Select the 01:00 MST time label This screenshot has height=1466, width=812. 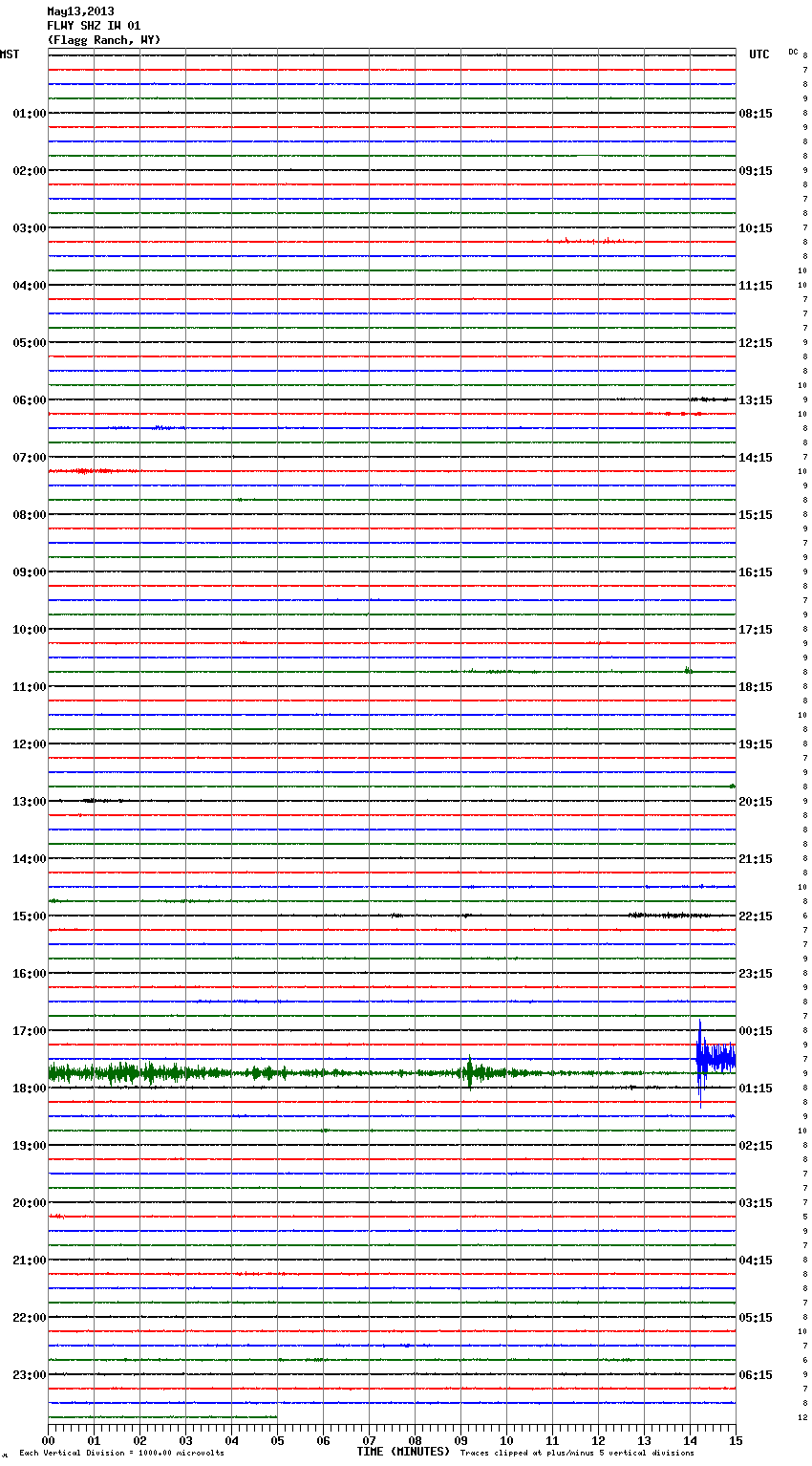[30, 114]
